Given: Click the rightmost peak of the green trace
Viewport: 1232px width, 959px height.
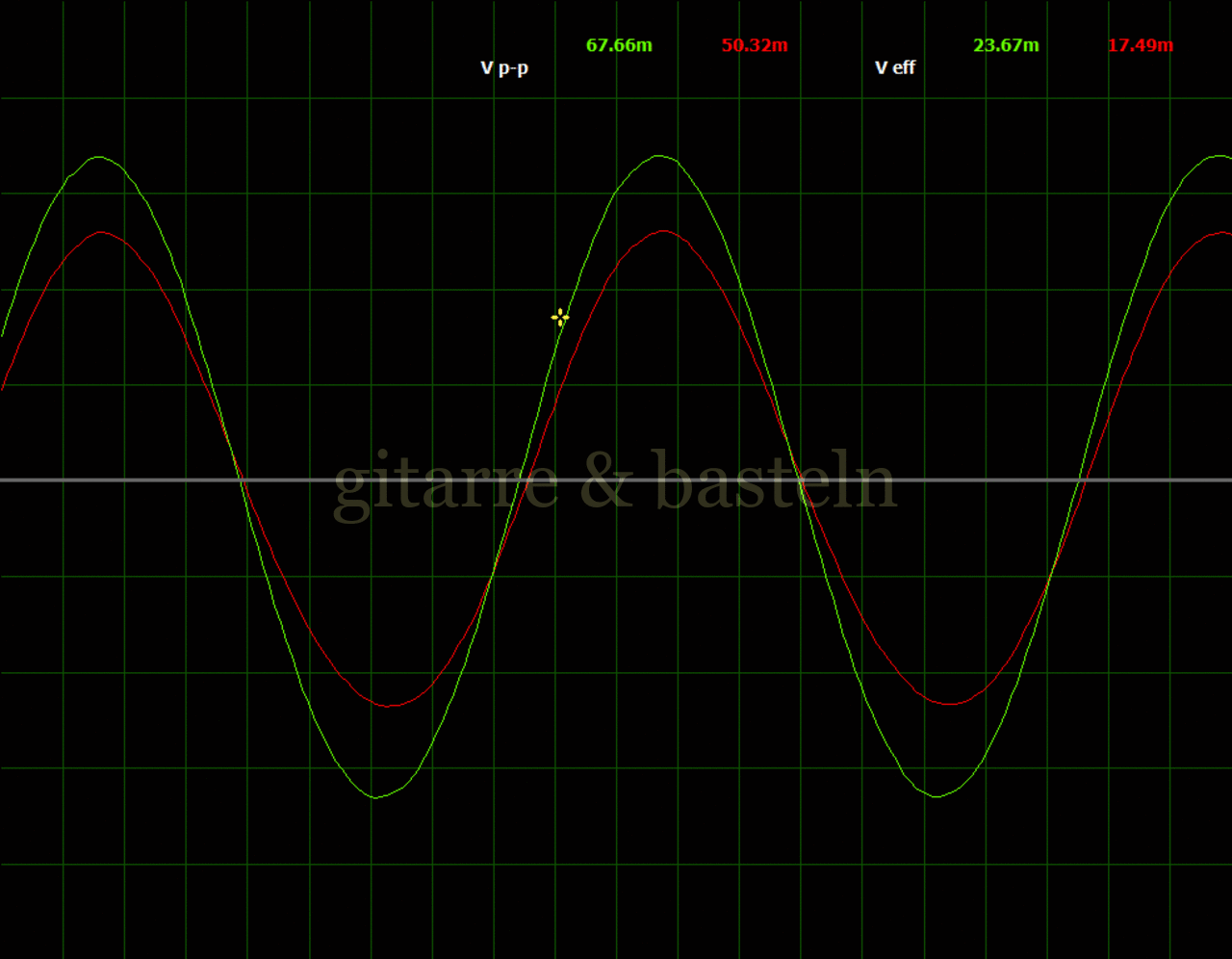Looking at the screenshot, I should (1218, 156).
